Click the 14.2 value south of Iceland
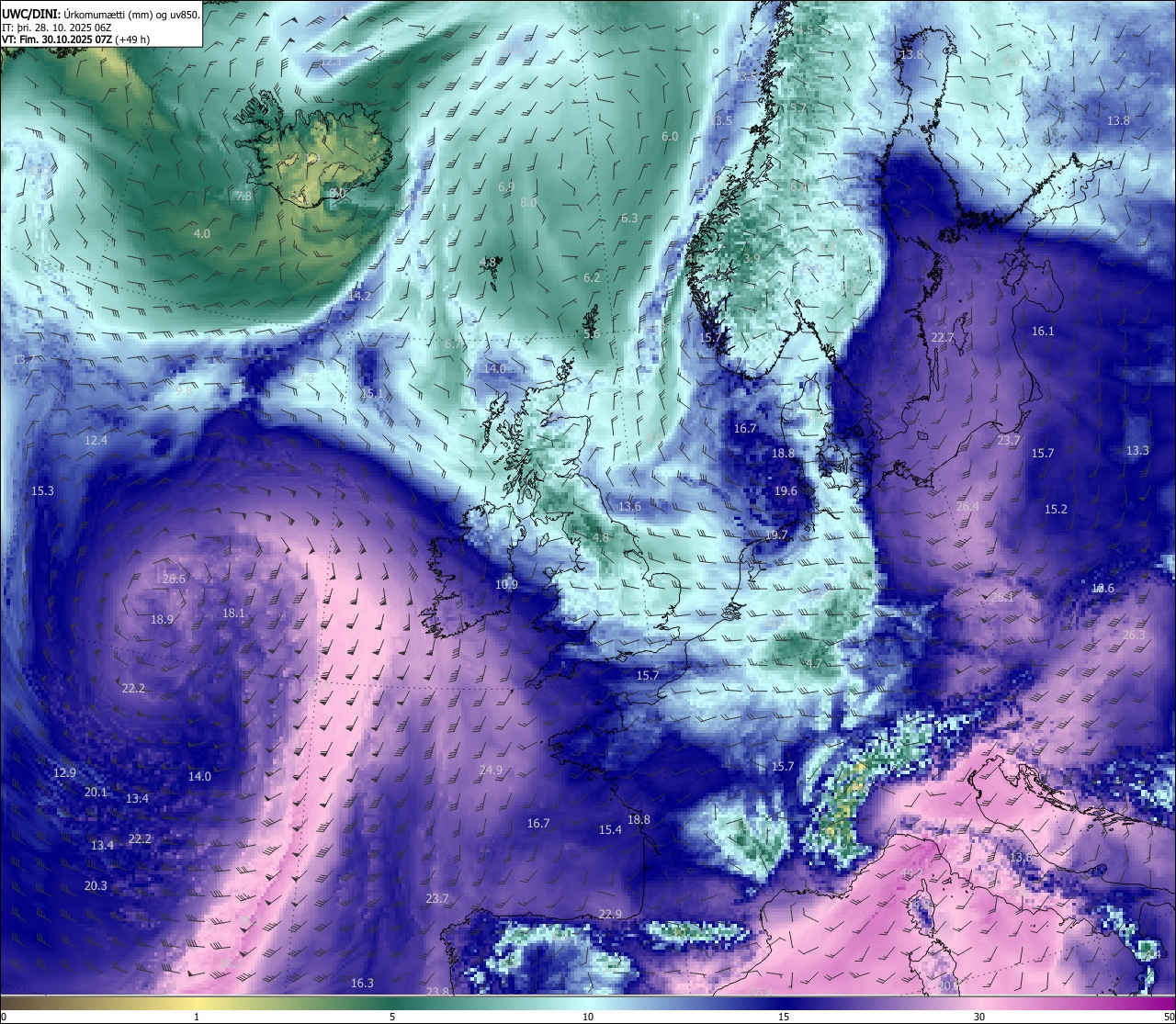Viewport: 1176px width, 1024px height. pos(360,296)
